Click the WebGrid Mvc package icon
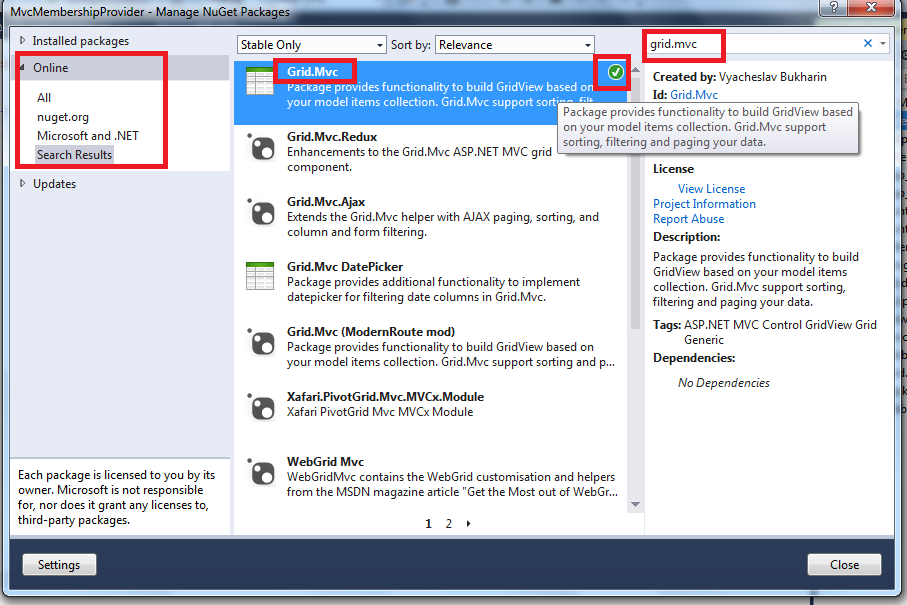 [261, 471]
